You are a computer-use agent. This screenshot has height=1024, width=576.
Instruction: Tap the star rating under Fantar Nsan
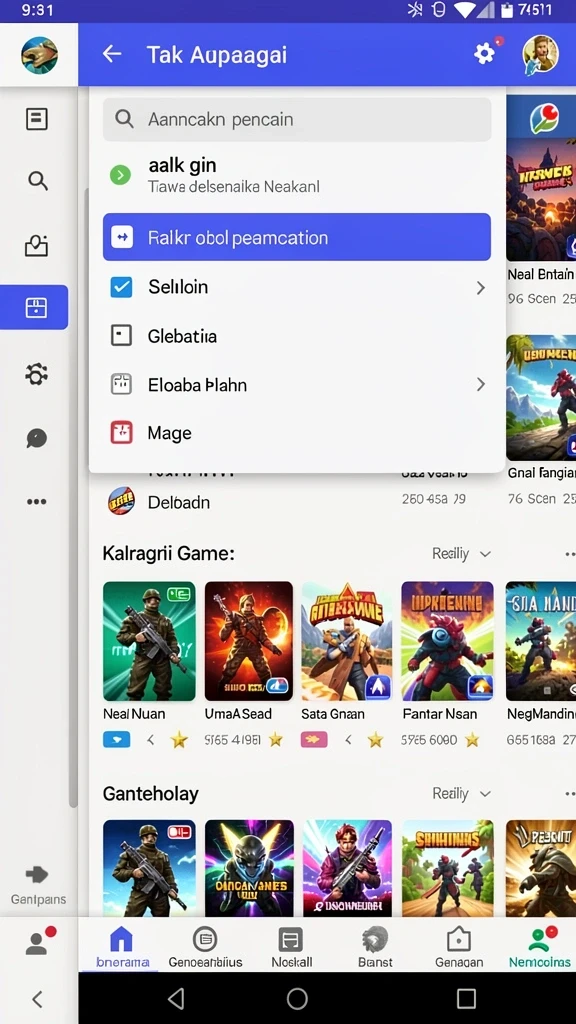tap(472, 739)
